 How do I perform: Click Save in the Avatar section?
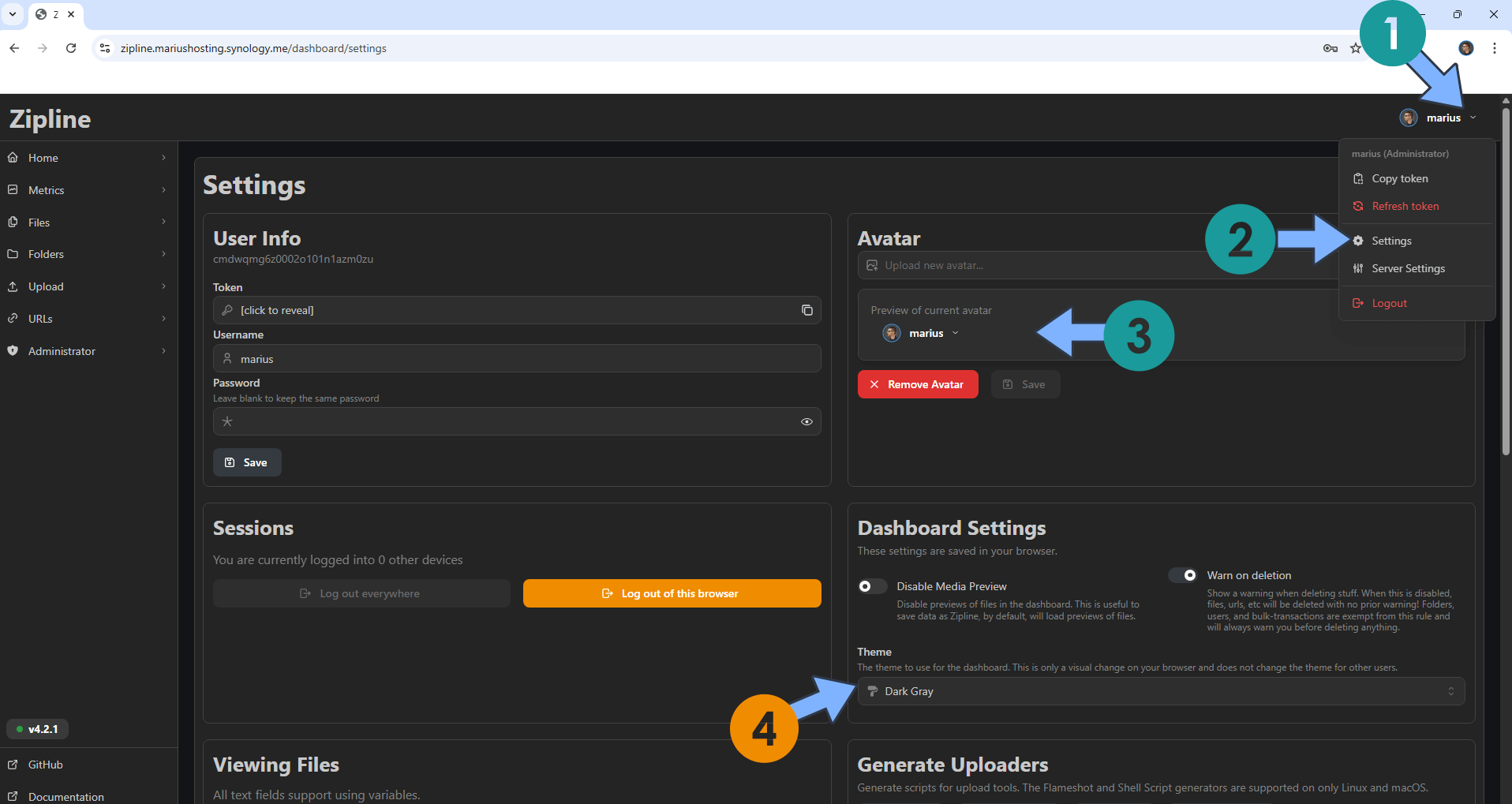click(x=1025, y=384)
